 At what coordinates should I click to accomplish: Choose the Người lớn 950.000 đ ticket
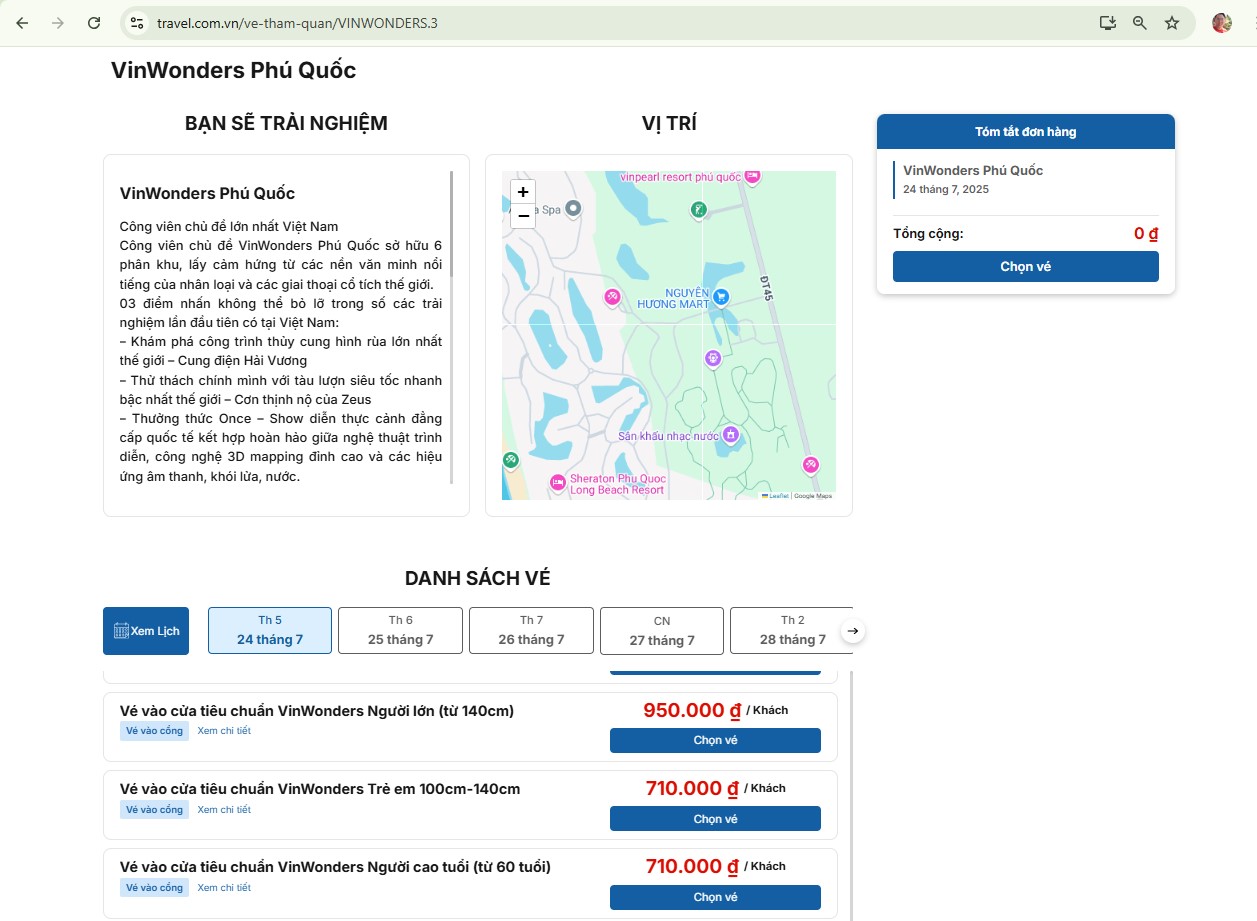point(715,740)
